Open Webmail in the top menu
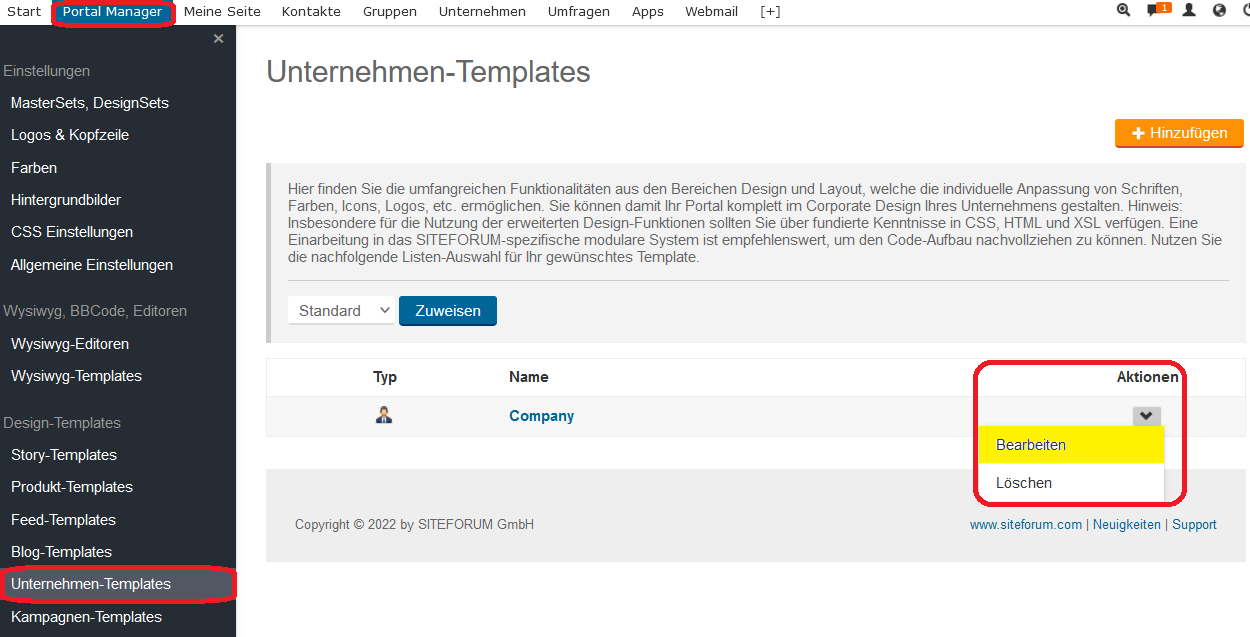Image resolution: width=1250 pixels, height=637 pixels. [x=711, y=12]
